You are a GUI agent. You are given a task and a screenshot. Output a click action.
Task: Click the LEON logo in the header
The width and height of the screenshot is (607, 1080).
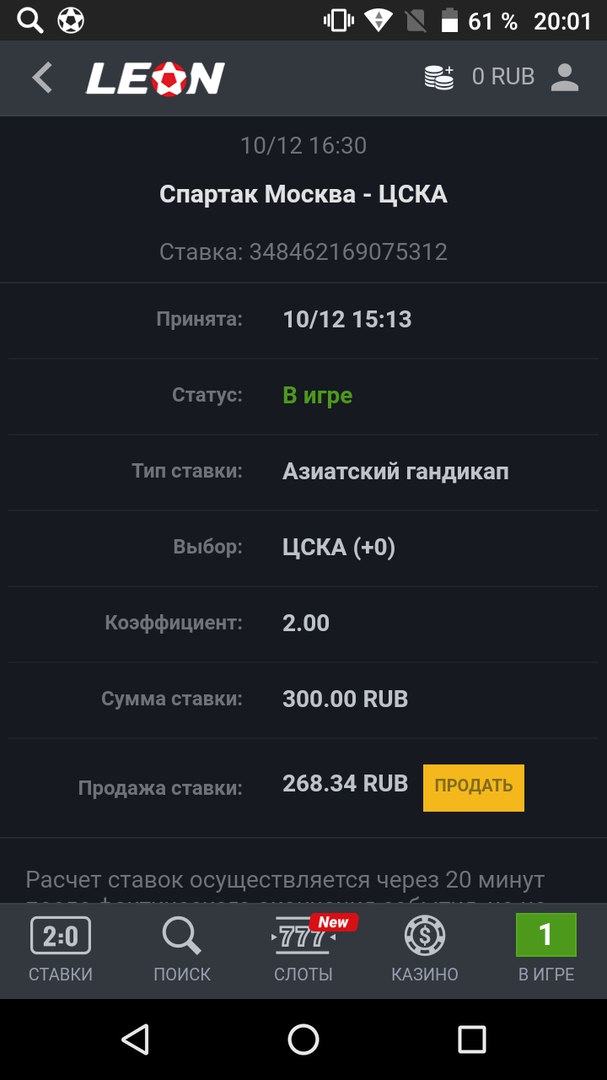click(x=155, y=77)
